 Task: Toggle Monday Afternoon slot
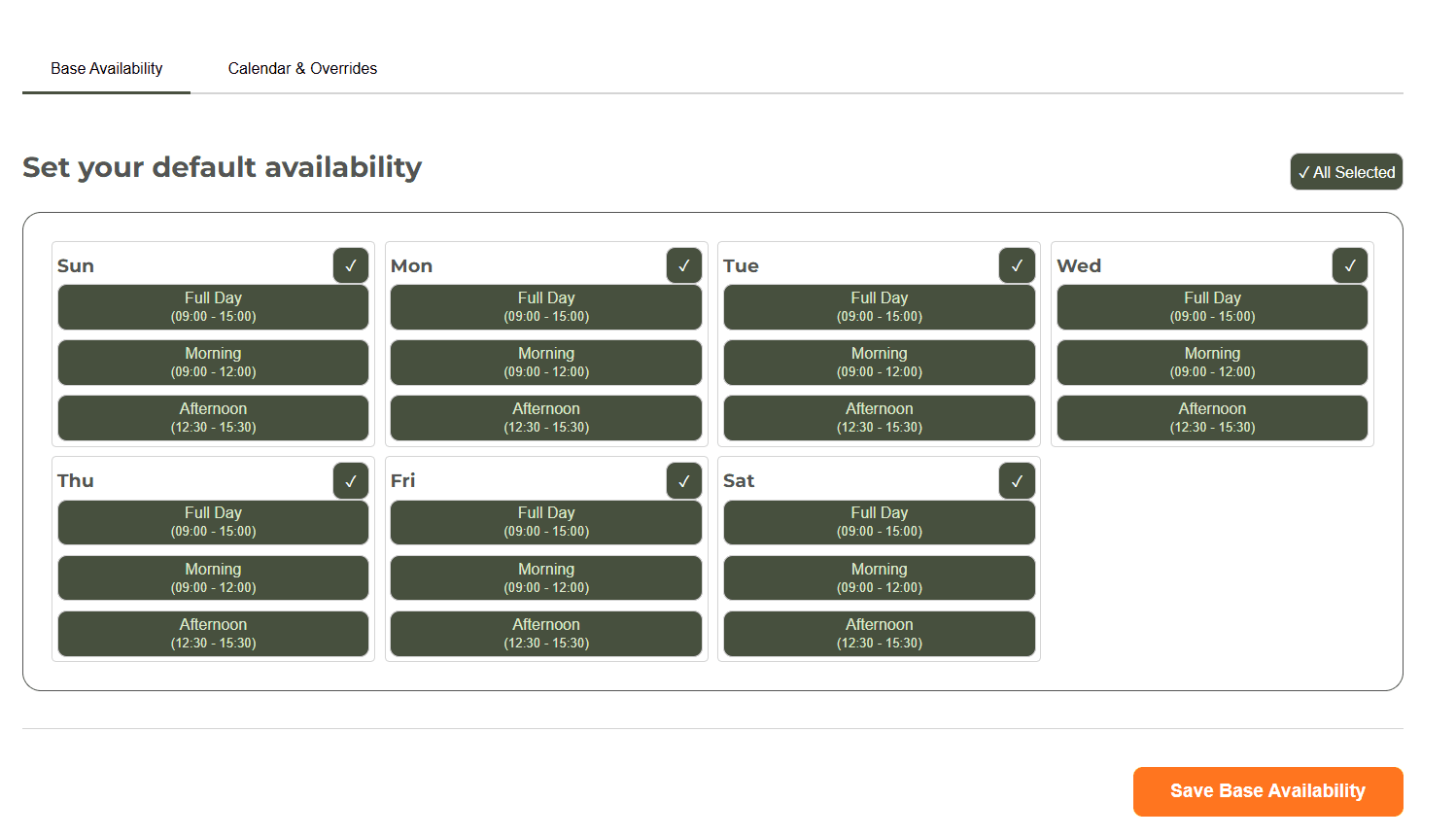546,418
